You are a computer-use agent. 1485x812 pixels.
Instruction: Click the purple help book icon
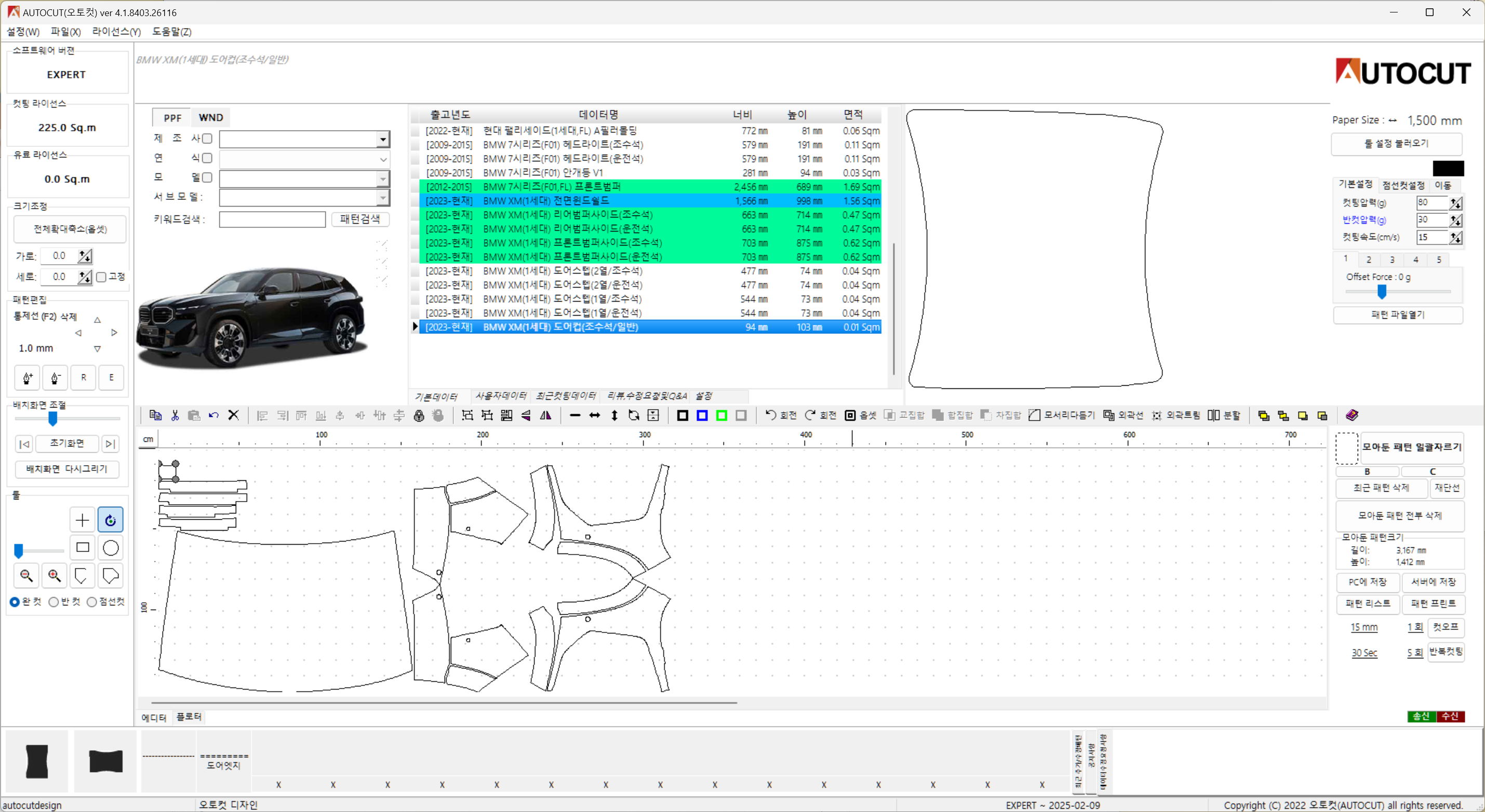(1352, 415)
